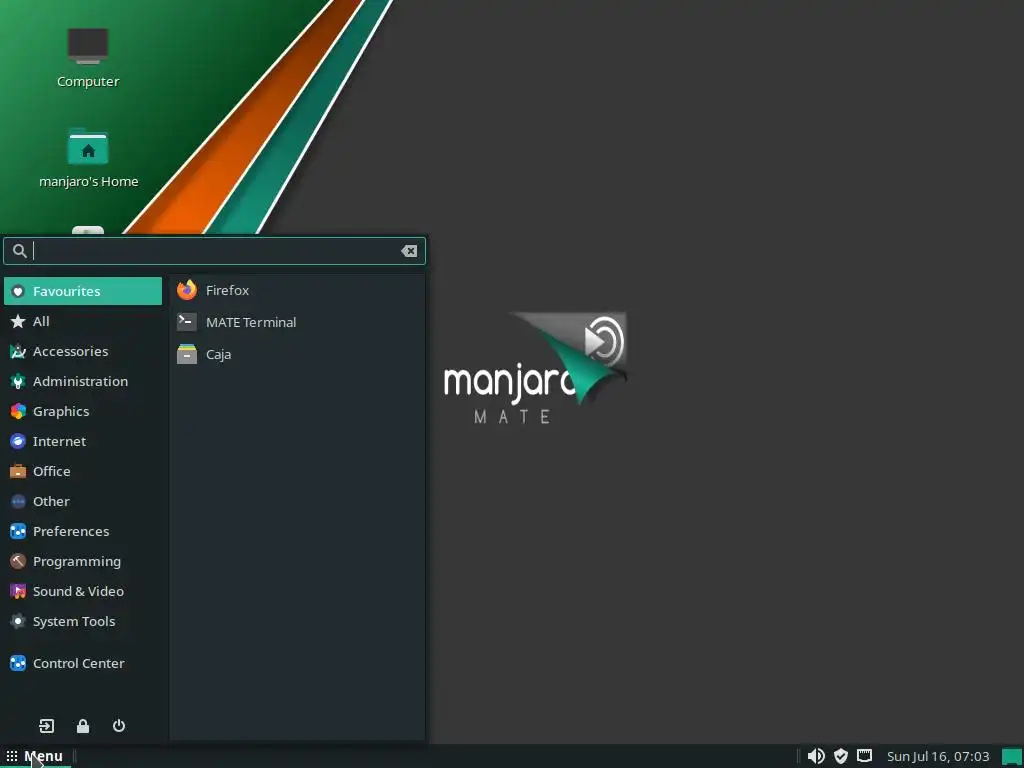This screenshot has height=768, width=1024.
Task: Click the shield update tray icon
Action: pyautogui.click(x=840, y=756)
